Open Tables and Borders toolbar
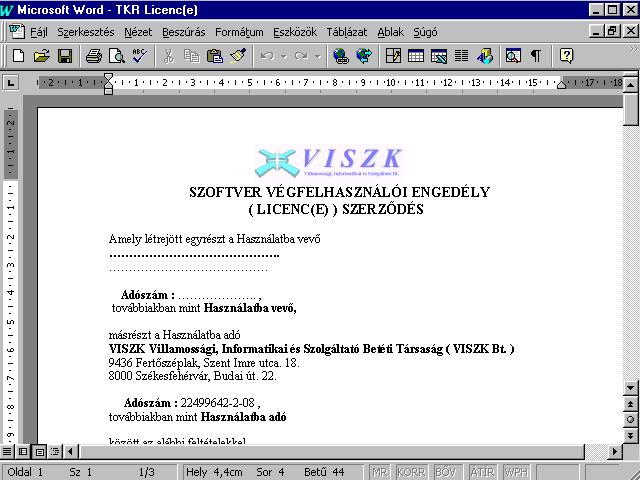 (x=393, y=56)
